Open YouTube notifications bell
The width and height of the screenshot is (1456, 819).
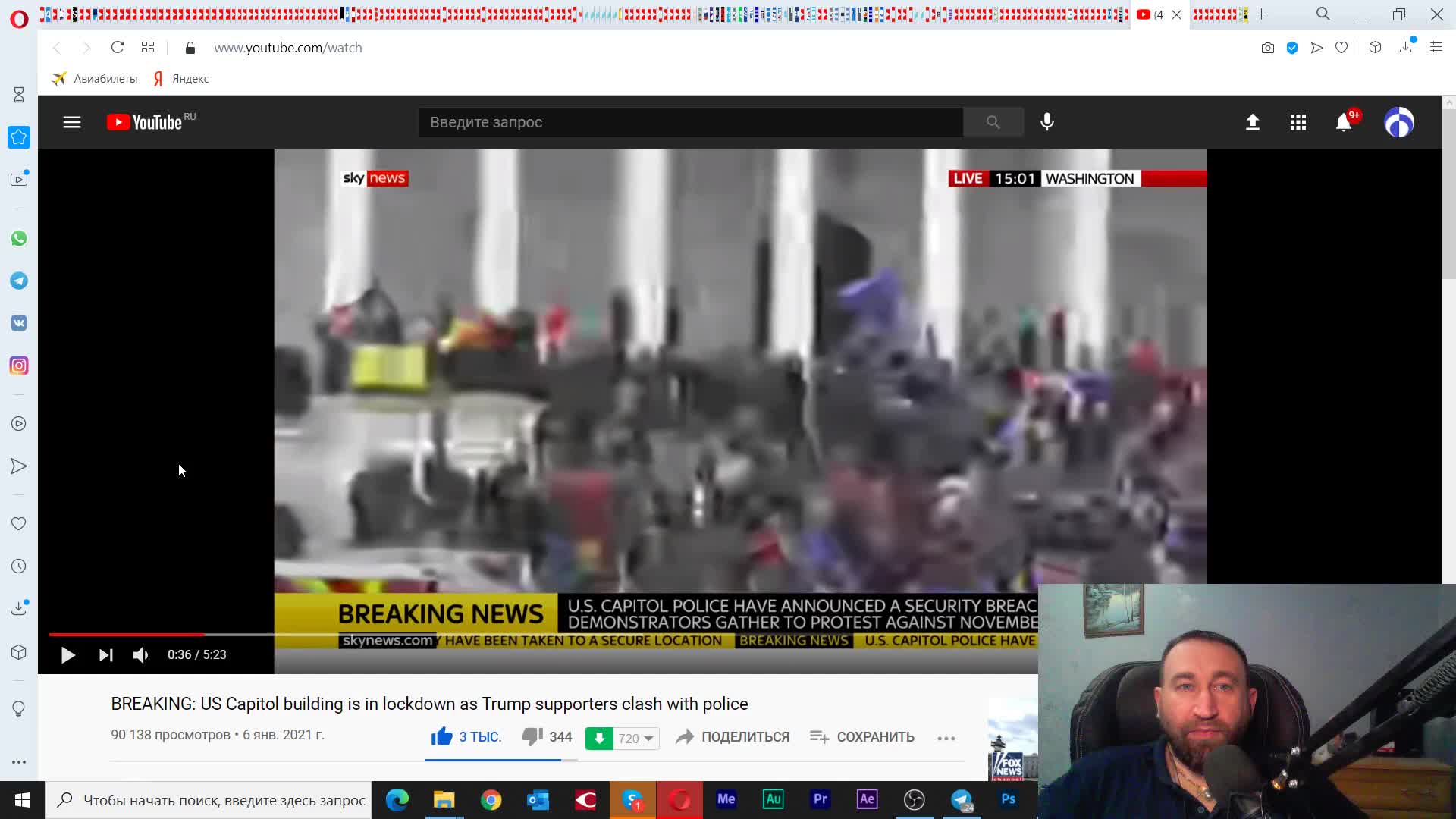[x=1343, y=122]
